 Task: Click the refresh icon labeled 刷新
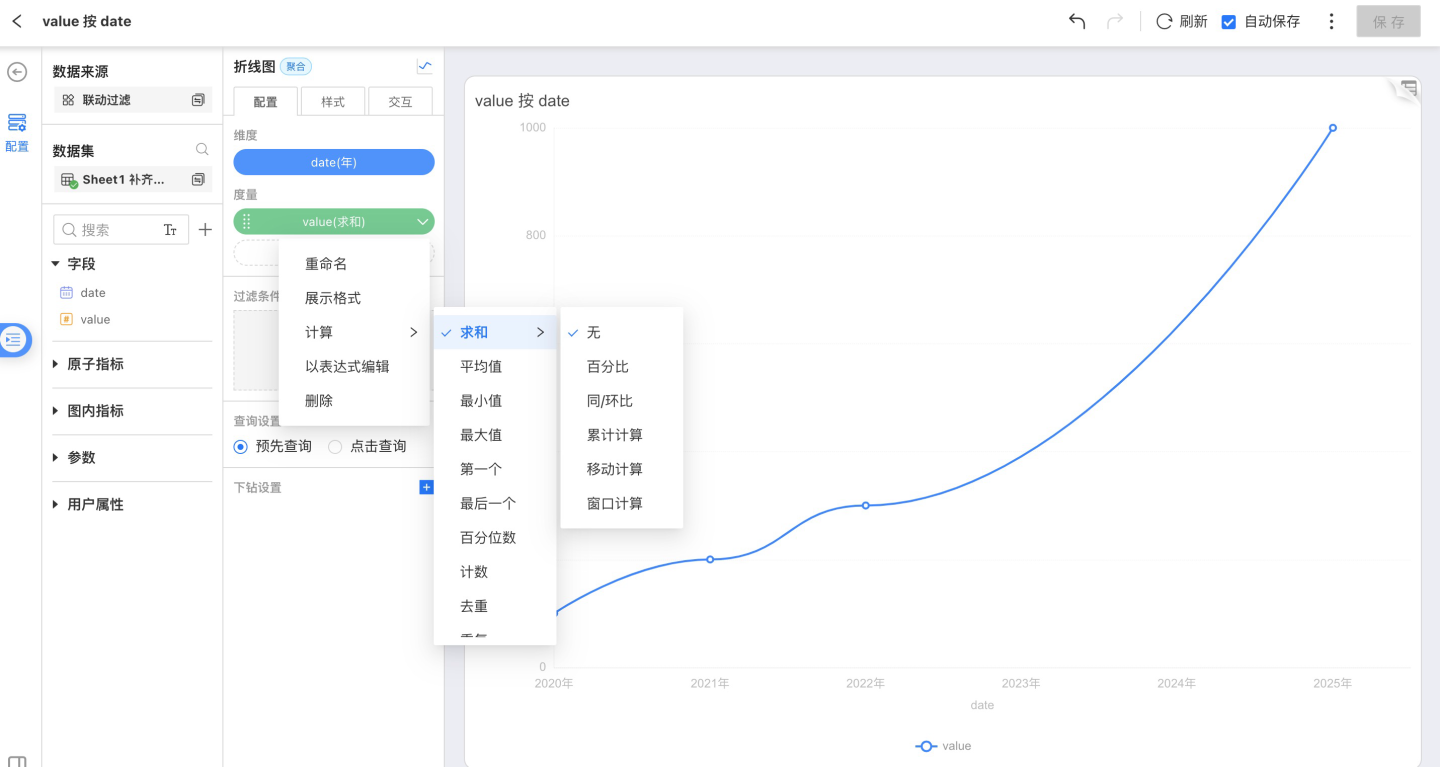(1164, 21)
